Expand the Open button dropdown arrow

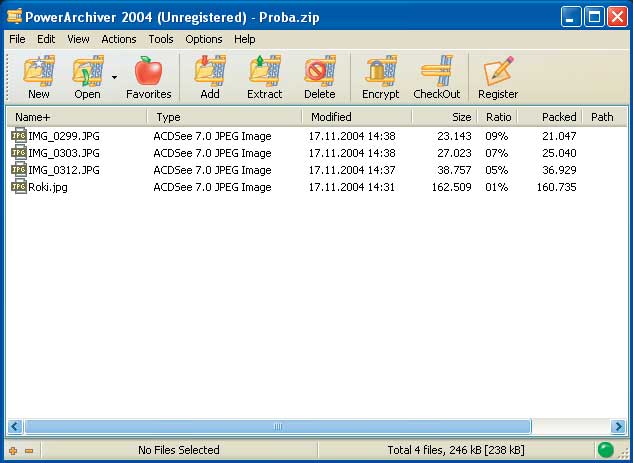click(115, 77)
